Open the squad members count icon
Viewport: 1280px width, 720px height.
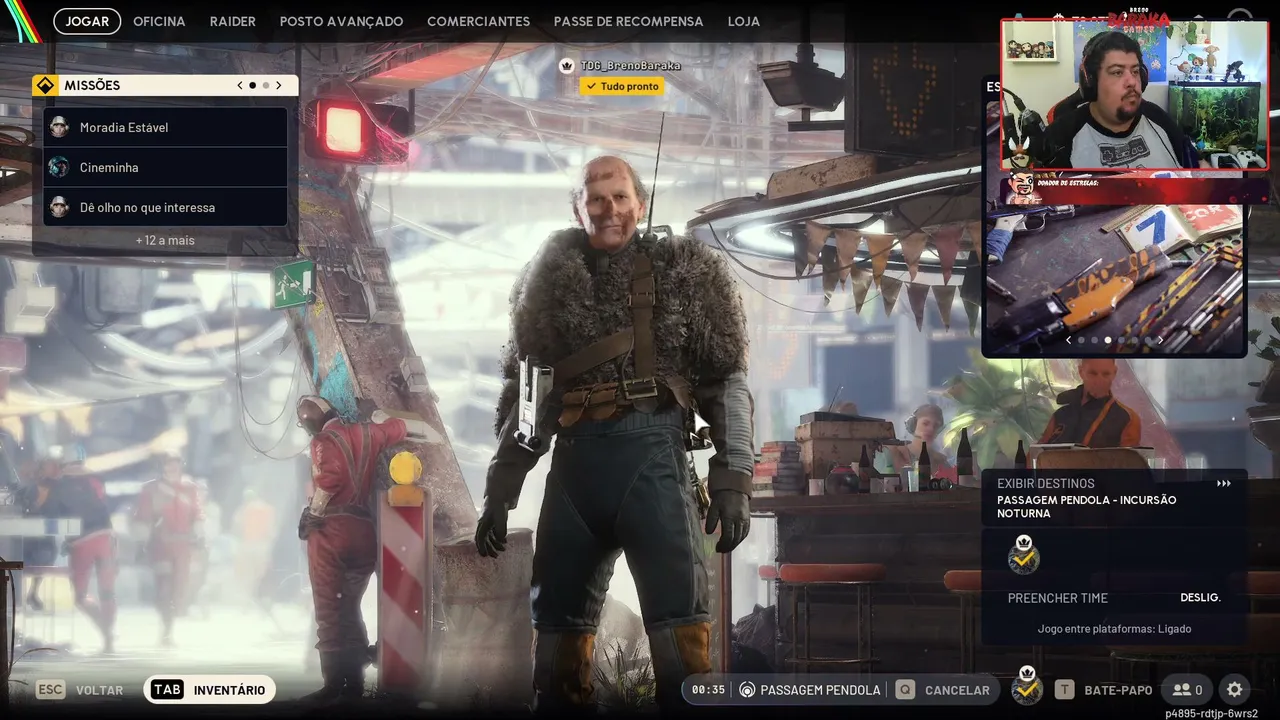(x=1188, y=689)
